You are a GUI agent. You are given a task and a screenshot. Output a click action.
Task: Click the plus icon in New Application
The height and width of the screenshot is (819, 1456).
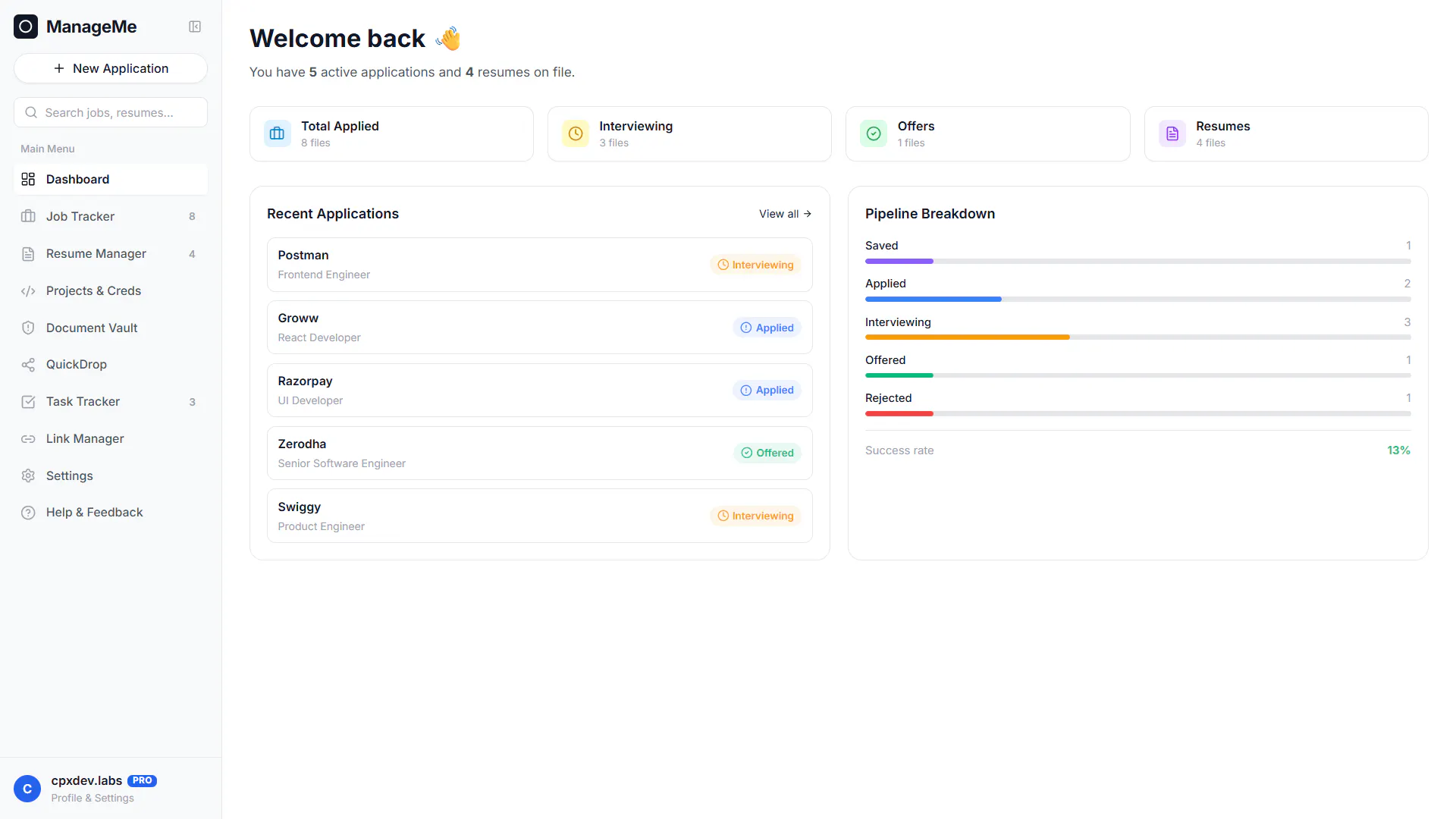59,68
